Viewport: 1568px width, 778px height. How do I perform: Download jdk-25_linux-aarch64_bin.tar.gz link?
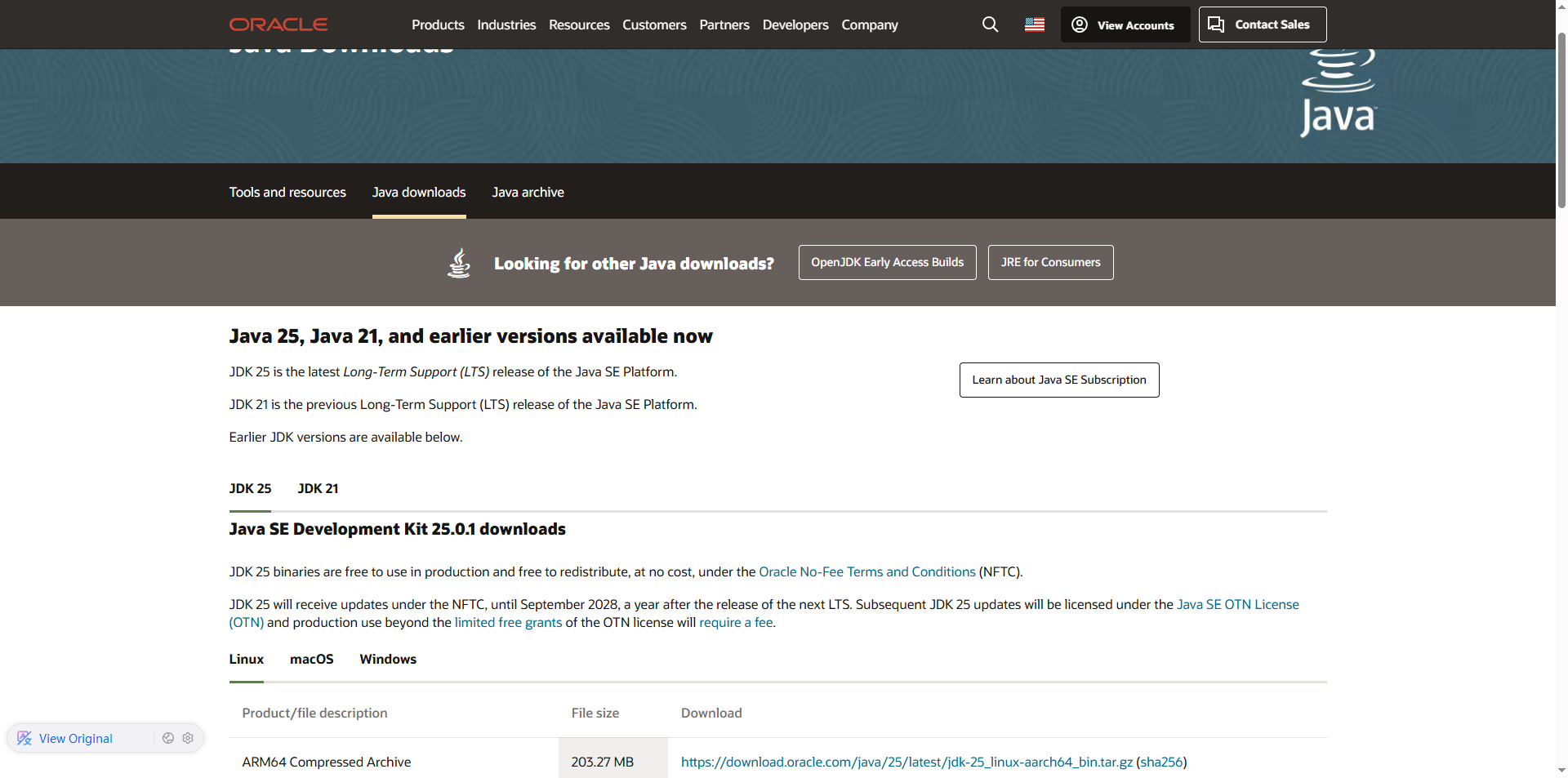[x=906, y=762]
